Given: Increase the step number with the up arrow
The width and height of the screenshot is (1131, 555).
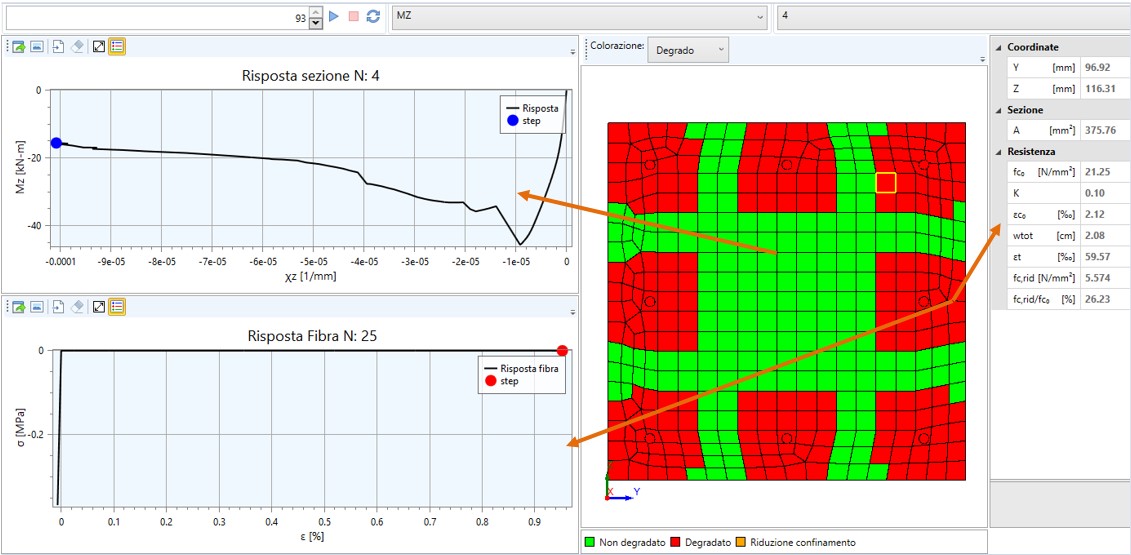Looking at the screenshot, I should [x=316, y=11].
